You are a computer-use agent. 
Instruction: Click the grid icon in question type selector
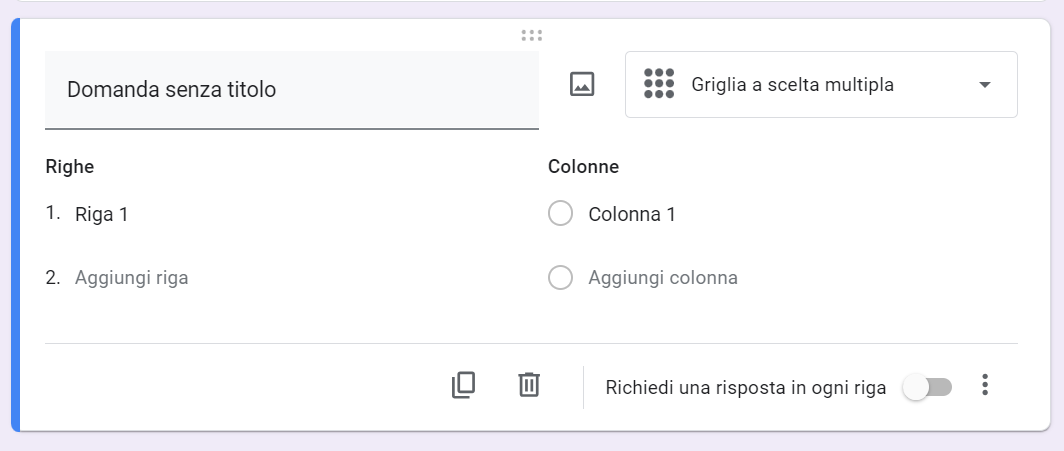coord(659,84)
